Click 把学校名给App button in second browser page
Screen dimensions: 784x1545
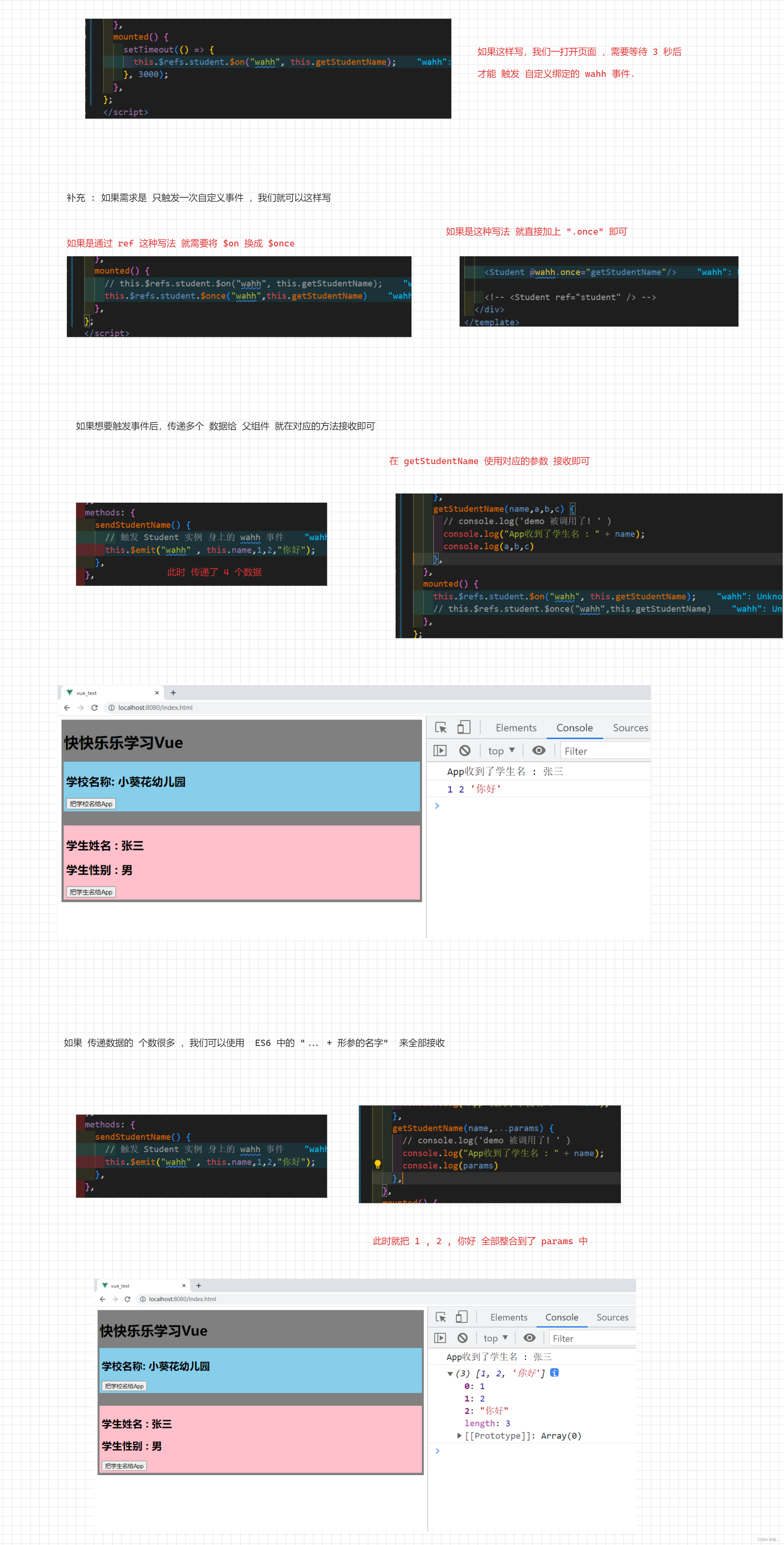click(x=124, y=1386)
